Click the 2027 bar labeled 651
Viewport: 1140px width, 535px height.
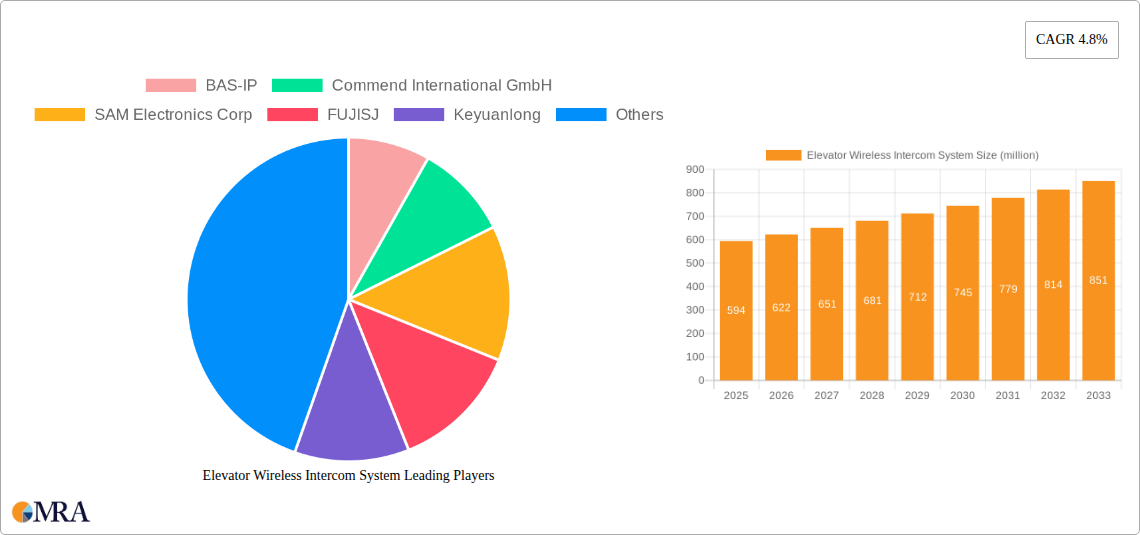[x=827, y=304]
